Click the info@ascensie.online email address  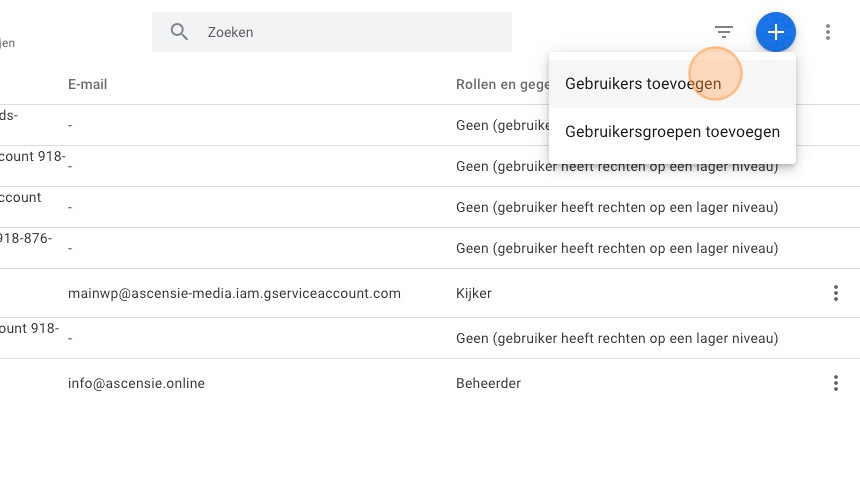[x=136, y=383]
